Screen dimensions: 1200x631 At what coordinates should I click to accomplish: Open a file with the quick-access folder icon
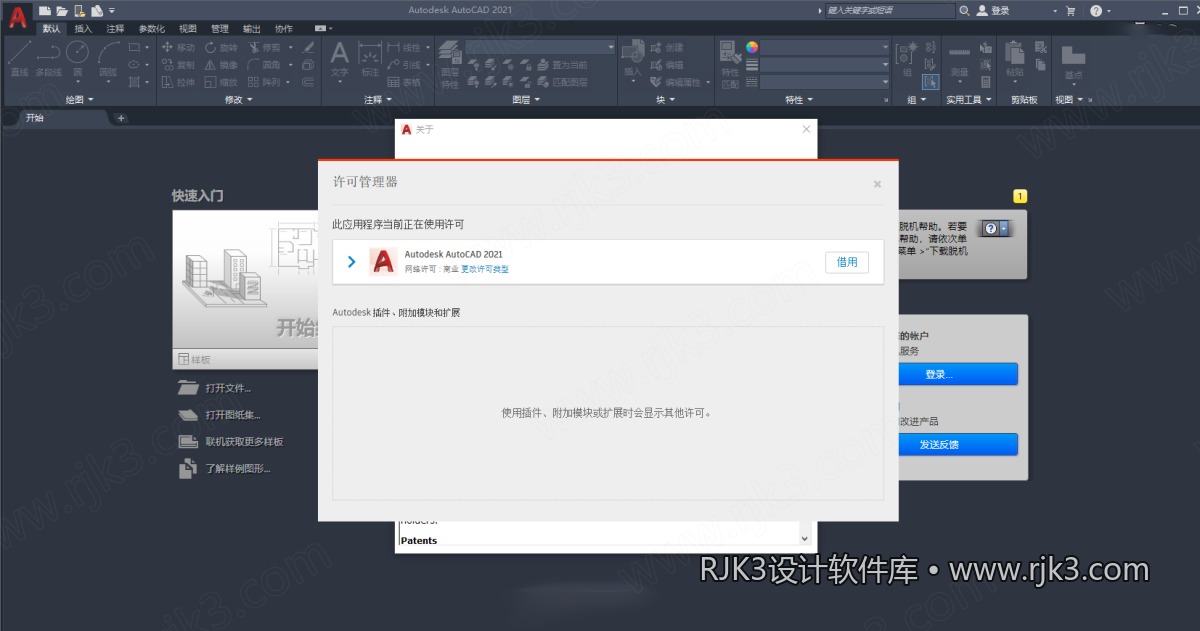coord(63,10)
